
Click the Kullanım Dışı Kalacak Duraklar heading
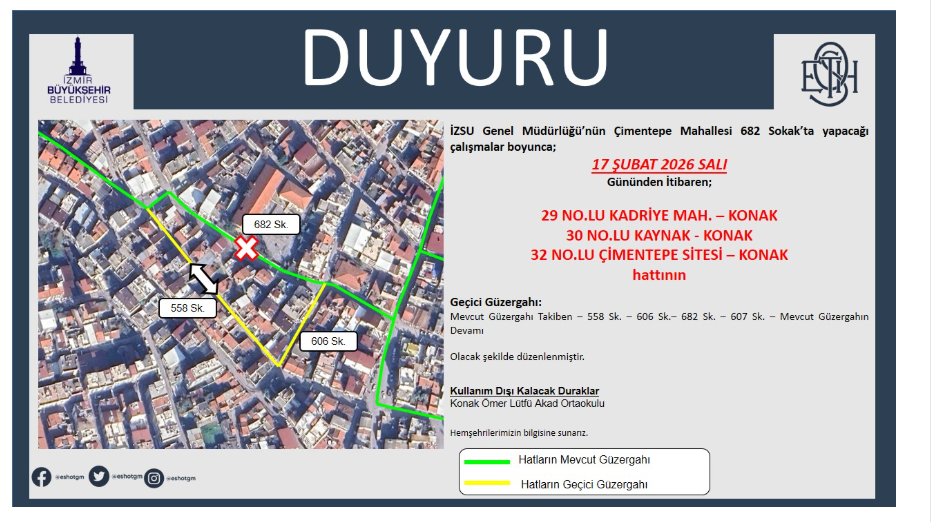click(525, 391)
